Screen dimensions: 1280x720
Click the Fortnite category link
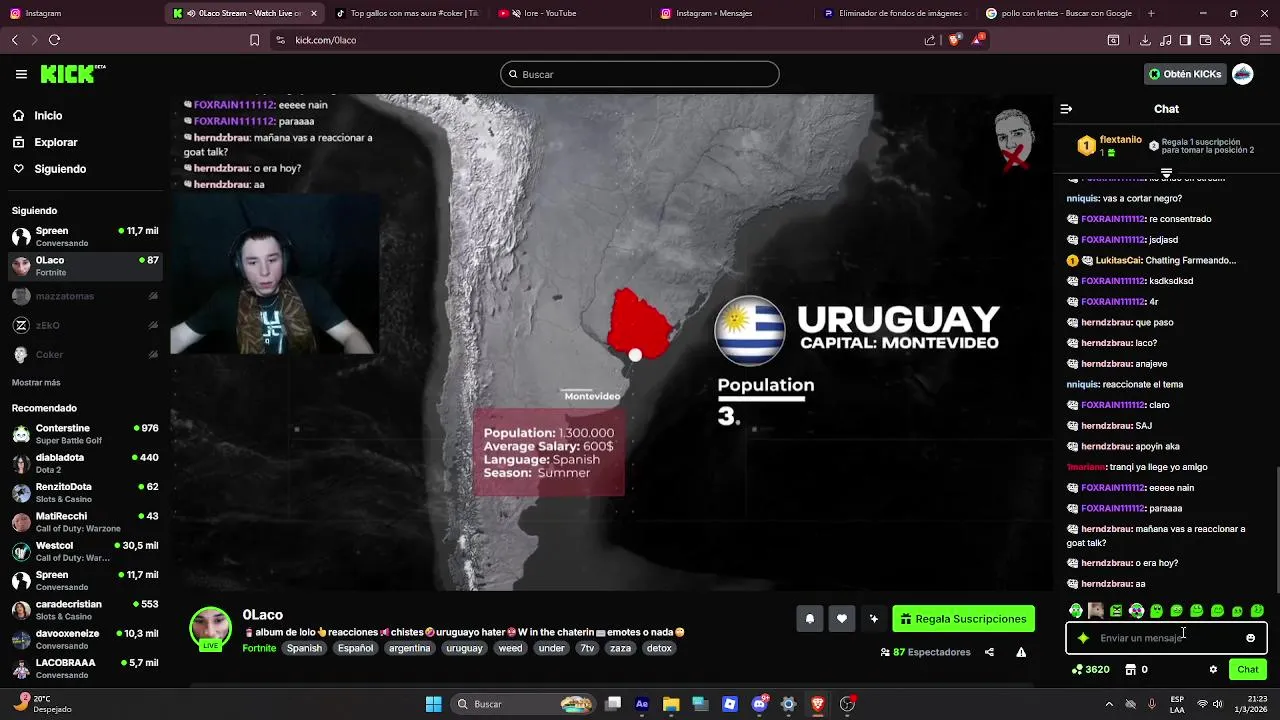(x=259, y=648)
